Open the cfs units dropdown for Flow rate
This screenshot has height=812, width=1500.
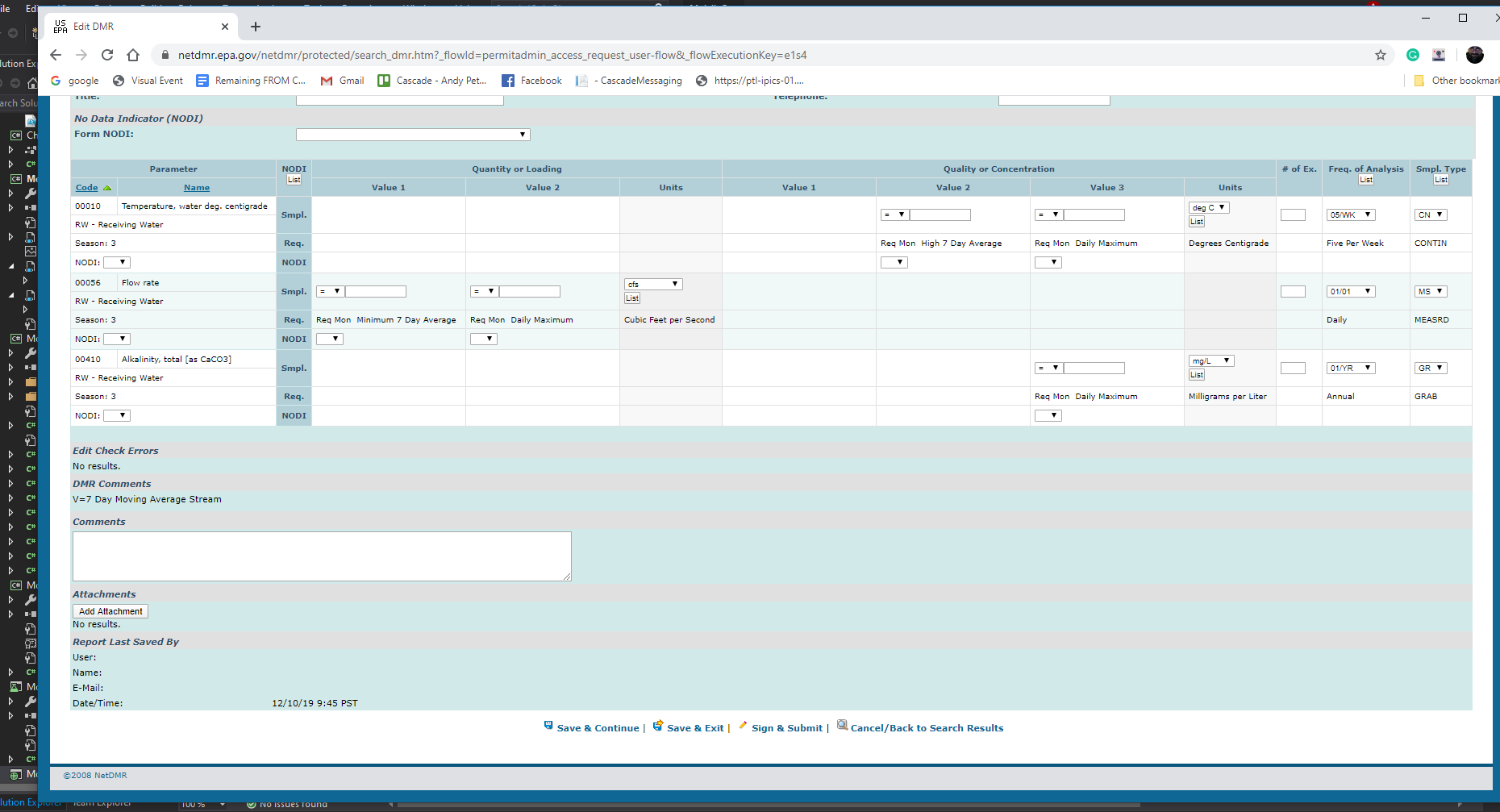(x=675, y=284)
